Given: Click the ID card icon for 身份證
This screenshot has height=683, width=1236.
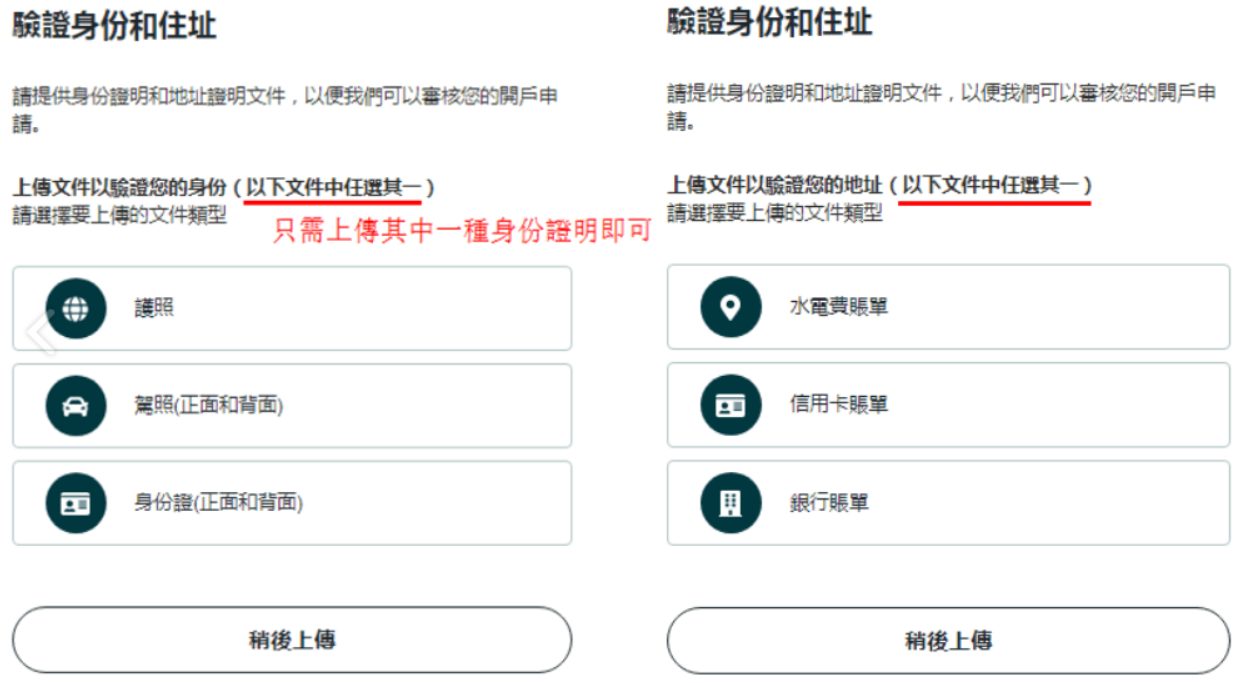Looking at the screenshot, I should [76, 502].
